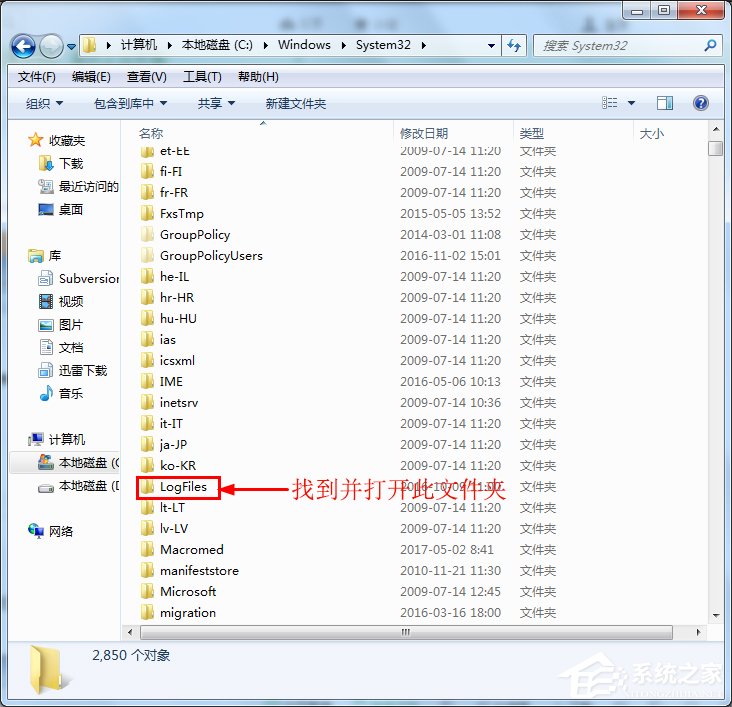732x707 pixels.
Task: Open 桌面 in the navigation pane
Action: (70, 209)
